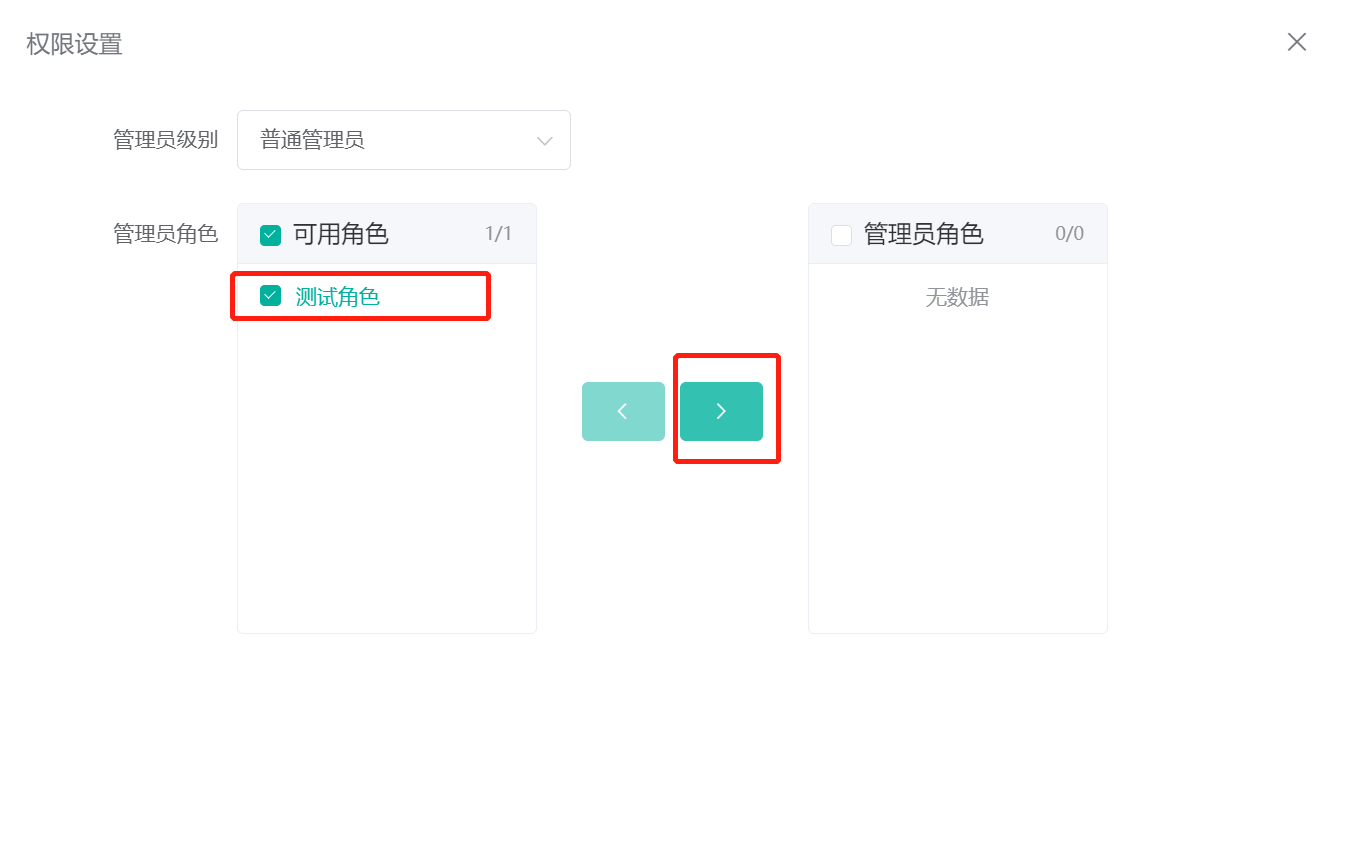1345x848 pixels.
Task: Click the 可用角色 panel title
Action: pyautogui.click(x=340, y=234)
